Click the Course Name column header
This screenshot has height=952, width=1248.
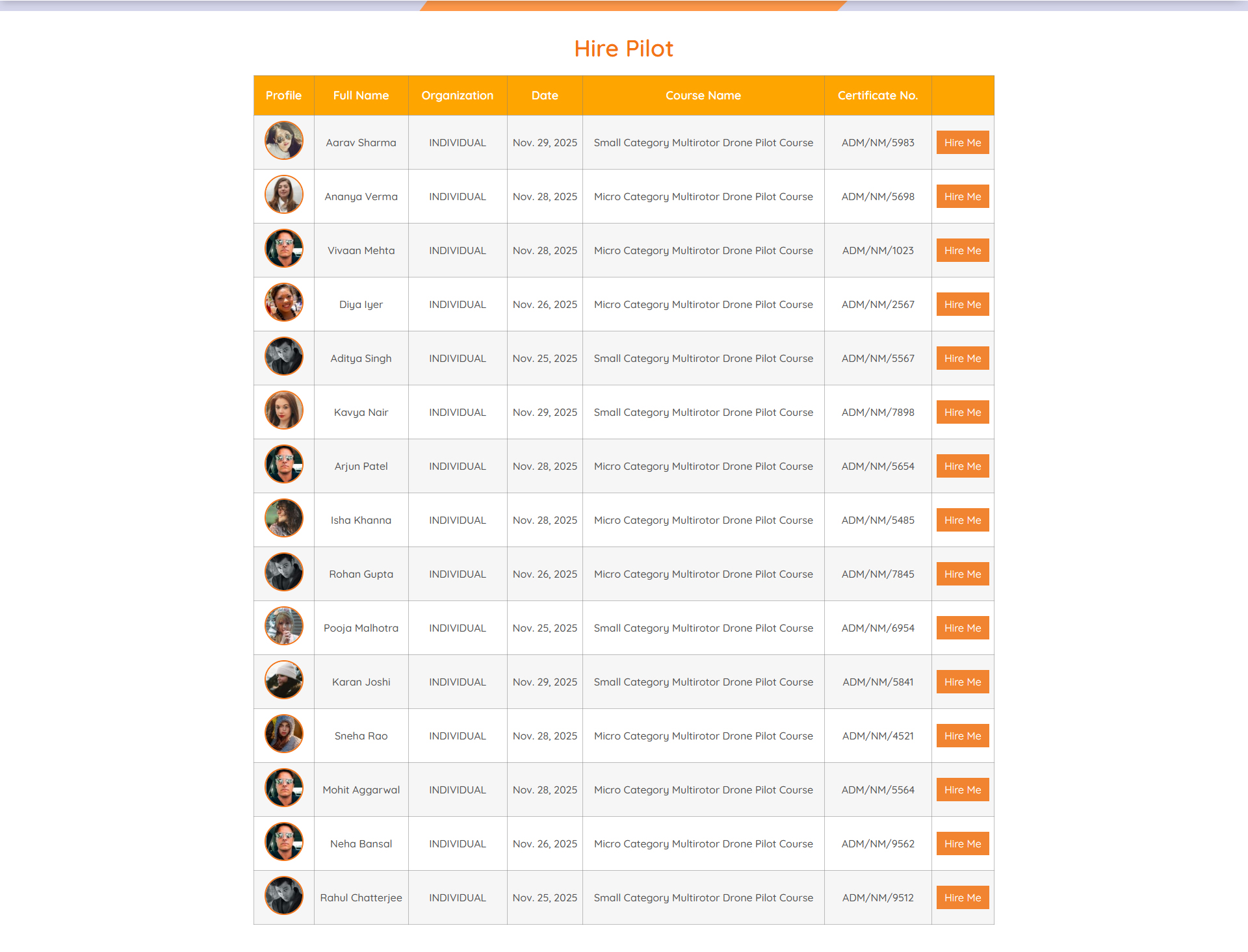(703, 96)
